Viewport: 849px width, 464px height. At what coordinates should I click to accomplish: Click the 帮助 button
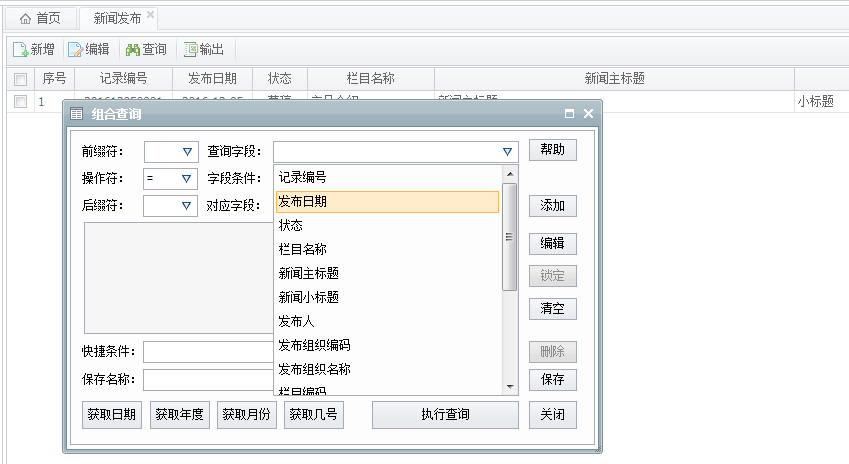[x=553, y=150]
